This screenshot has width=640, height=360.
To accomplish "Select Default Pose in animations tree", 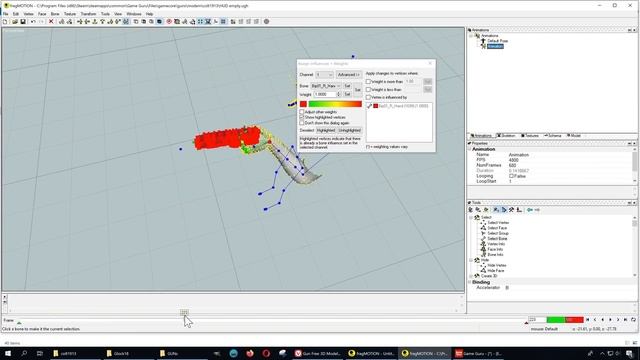I will click(497, 41).
